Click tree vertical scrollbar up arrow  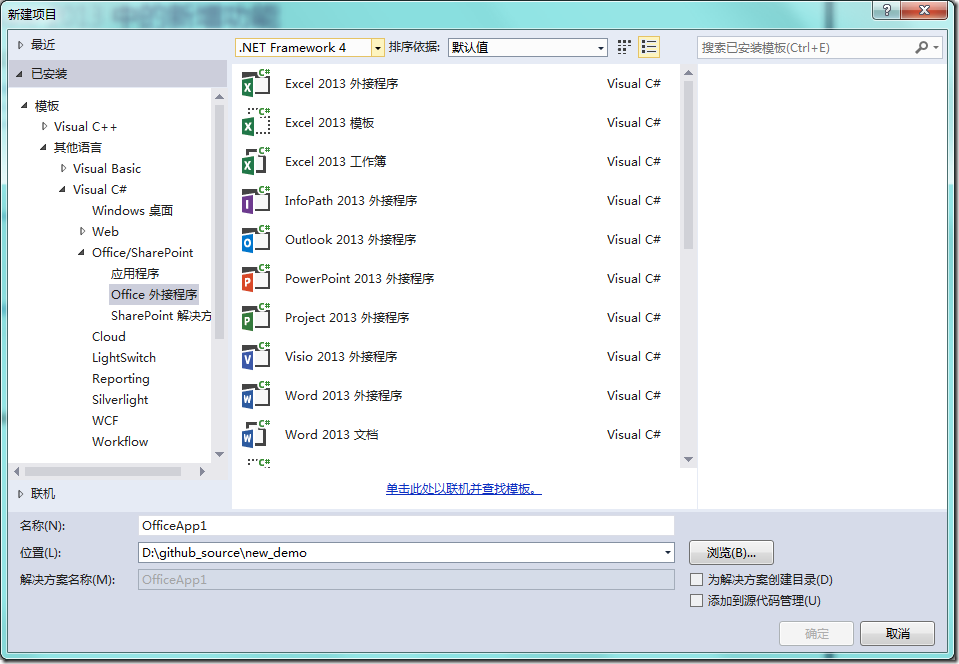220,97
